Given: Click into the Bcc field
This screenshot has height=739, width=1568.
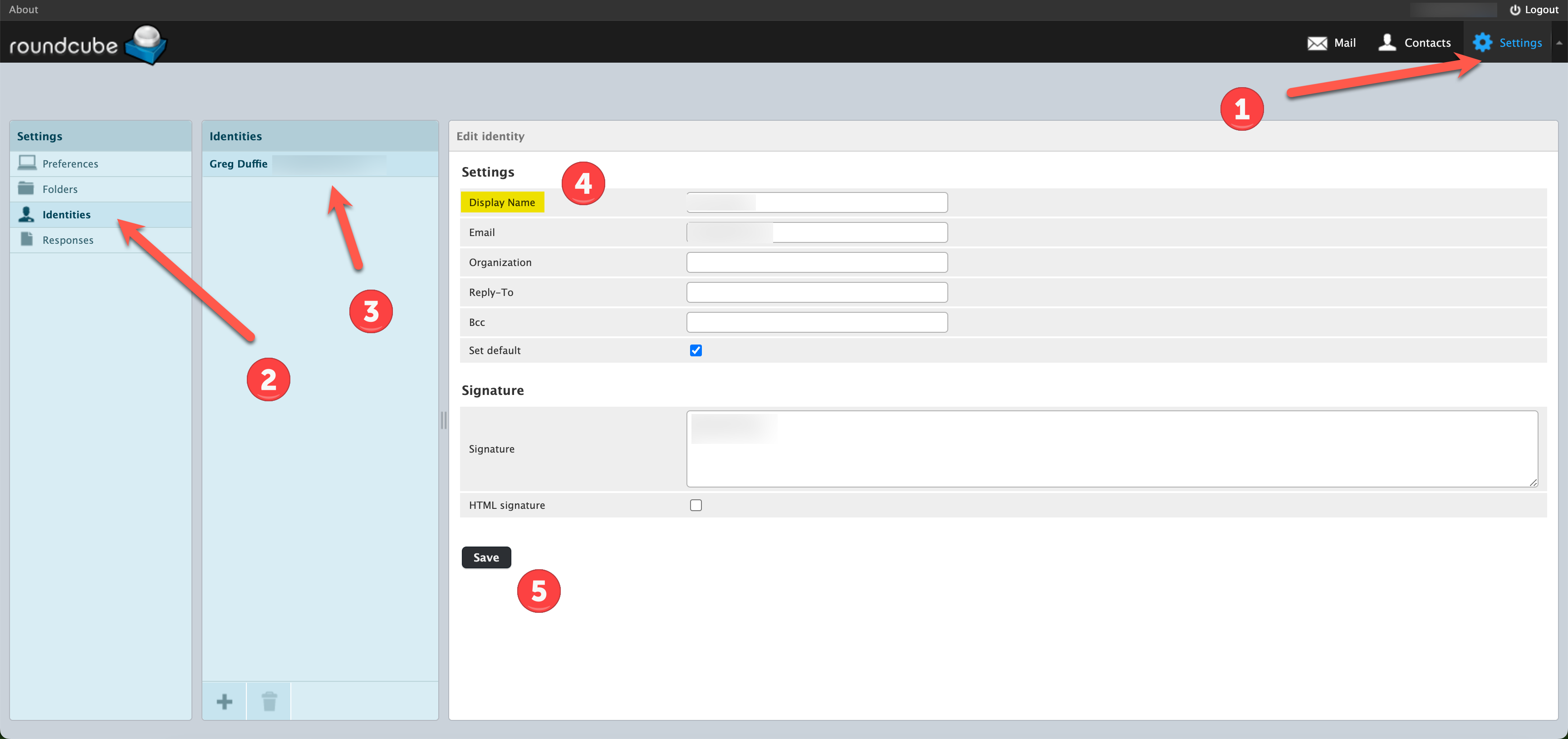Looking at the screenshot, I should [817, 322].
